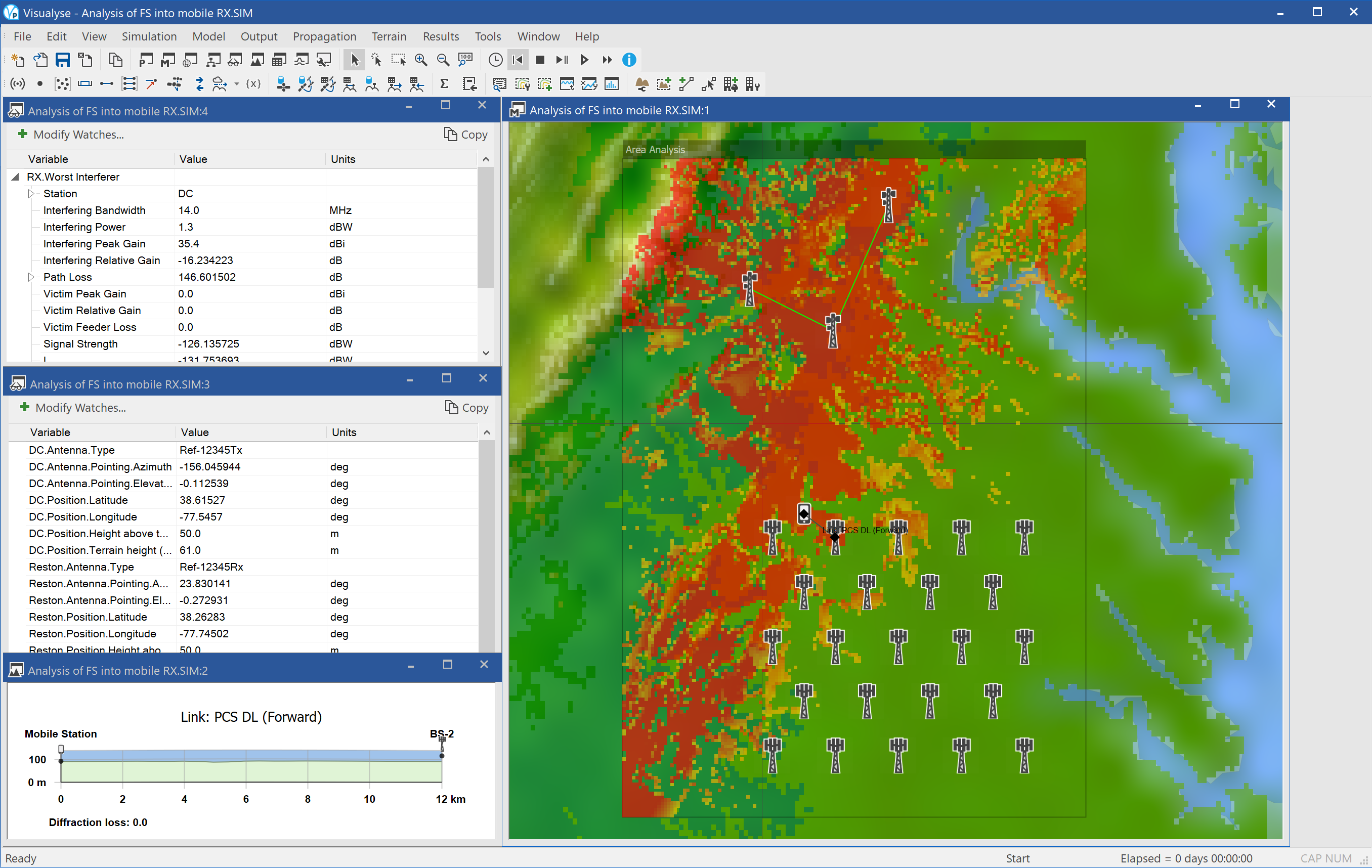This screenshot has height=868, width=1372.
Task: Click the New simulation file icon
Action: coord(18,60)
